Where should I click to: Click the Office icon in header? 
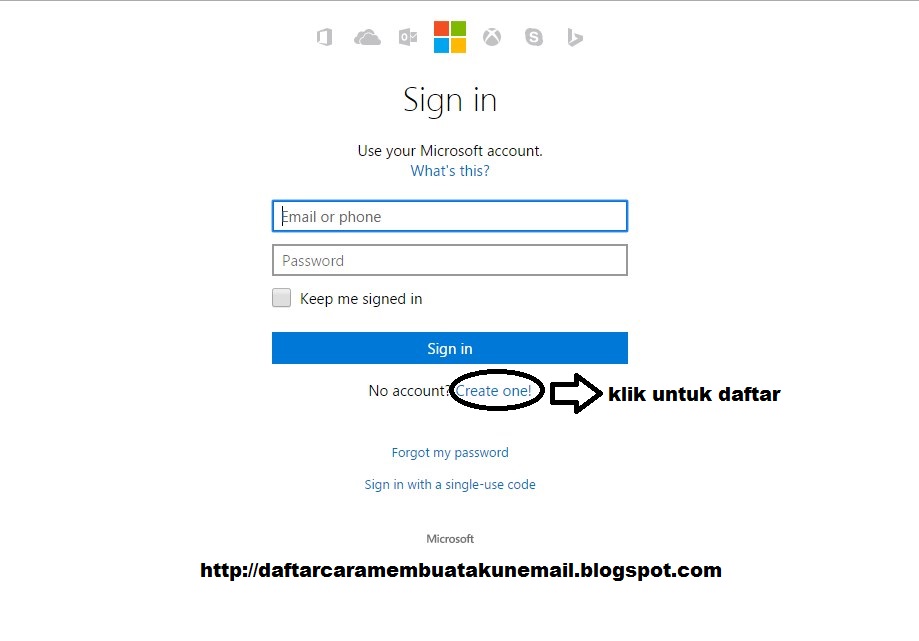[324, 37]
